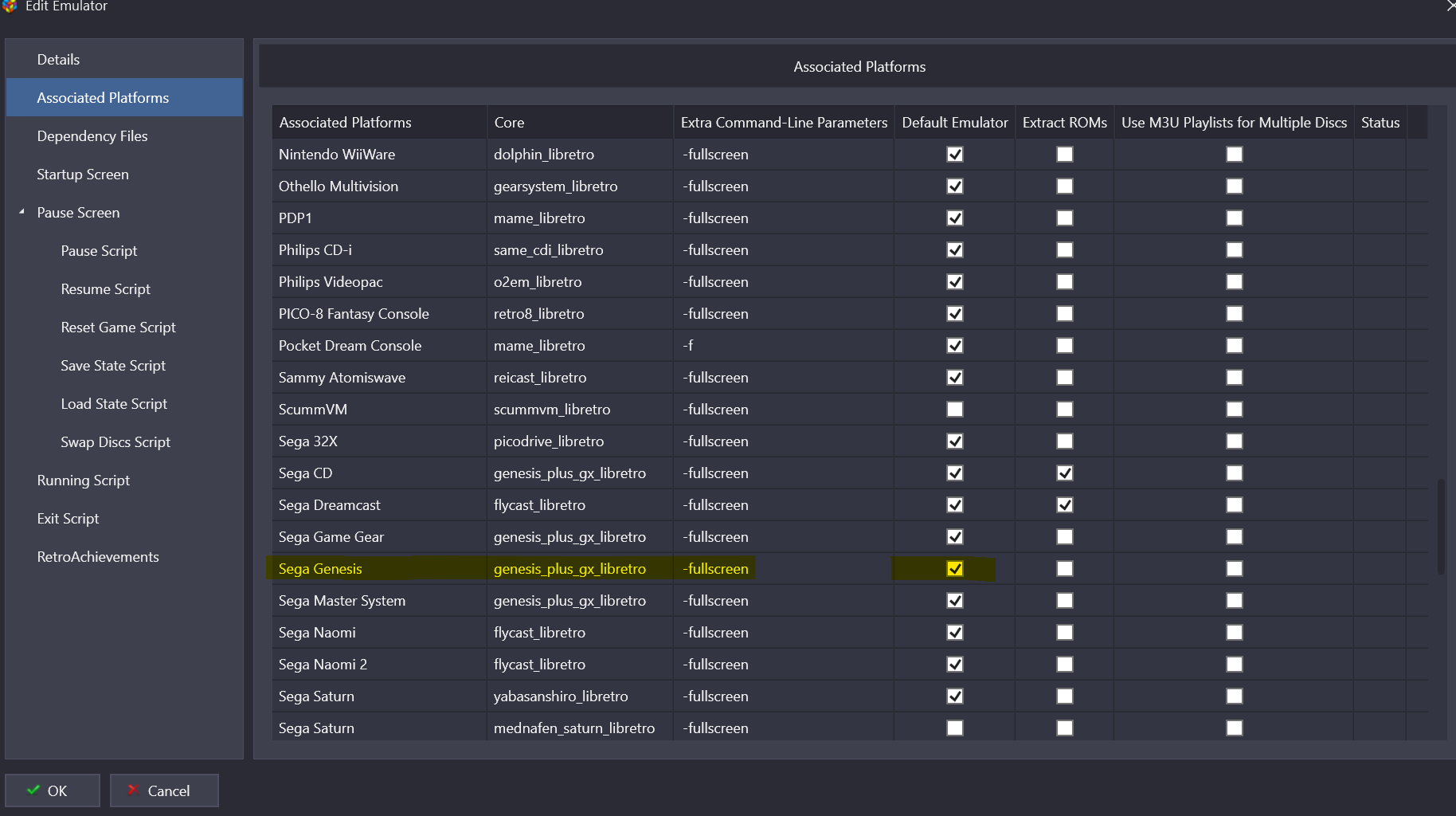The width and height of the screenshot is (1456, 816).
Task: Click Extra Command-Line Parameters column header
Action: 784,123
